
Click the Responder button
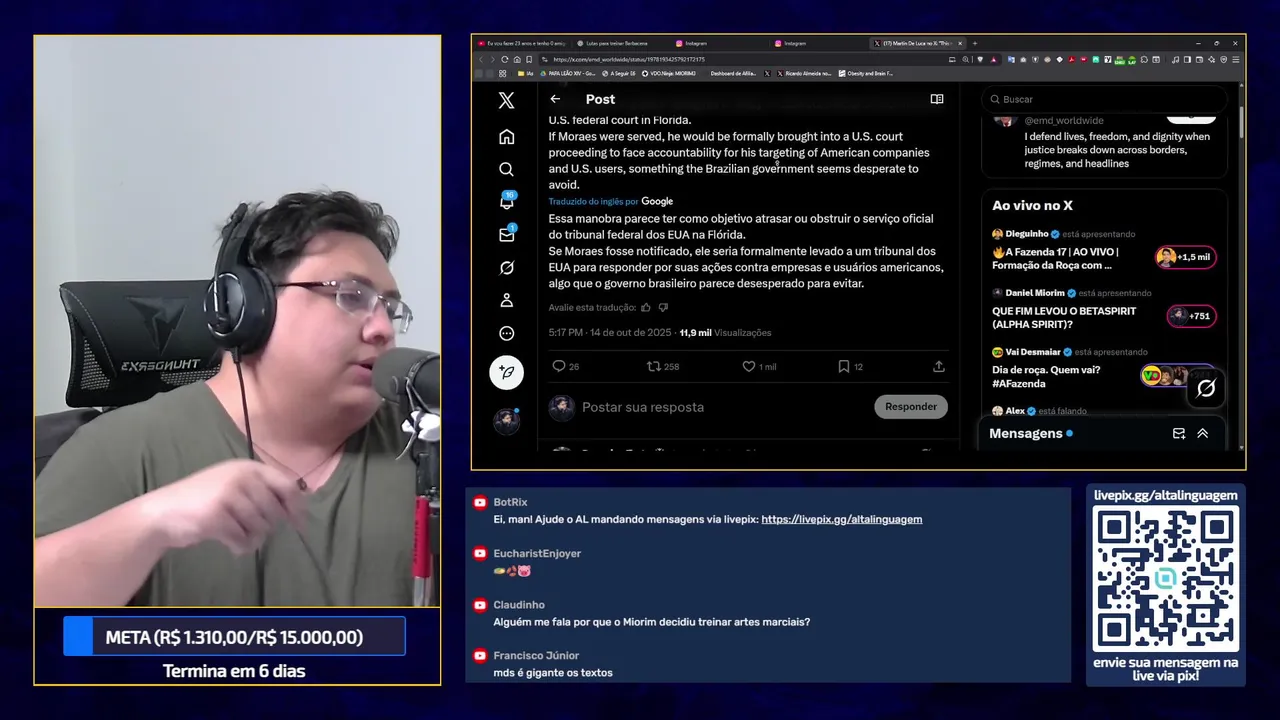(x=911, y=407)
